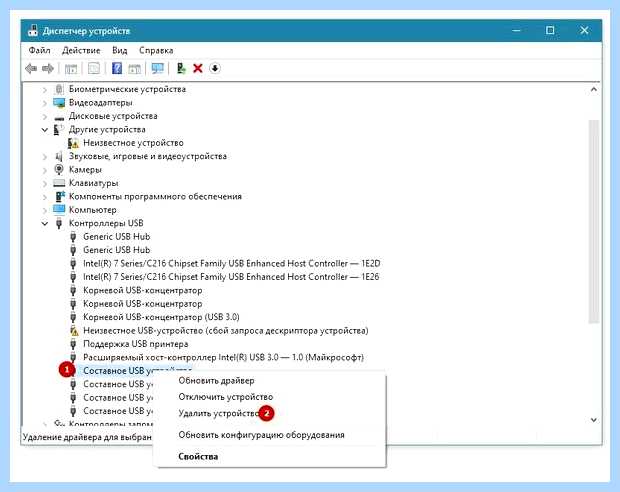The image size is (620, 492).
Task: Select the Неизвестное устройство row
Action: click(133, 143)
